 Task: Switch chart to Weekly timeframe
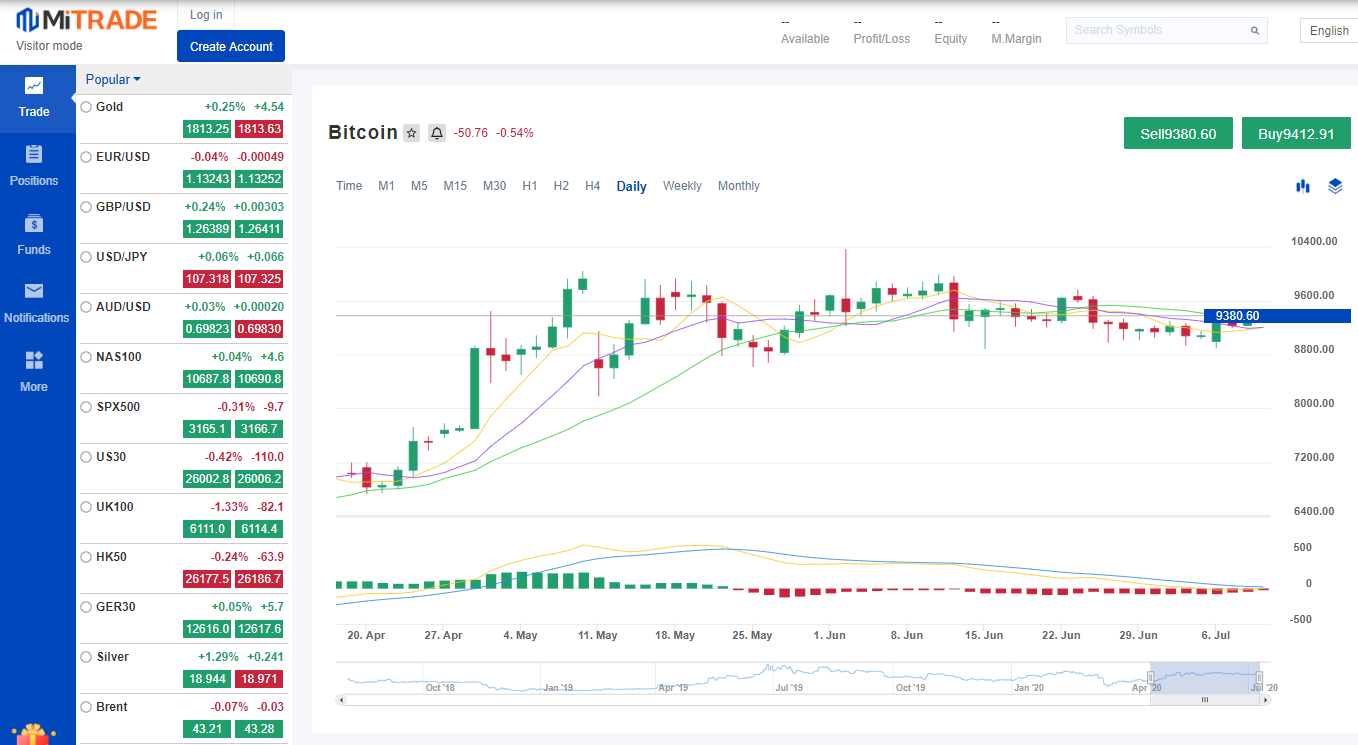coord(682,186)
